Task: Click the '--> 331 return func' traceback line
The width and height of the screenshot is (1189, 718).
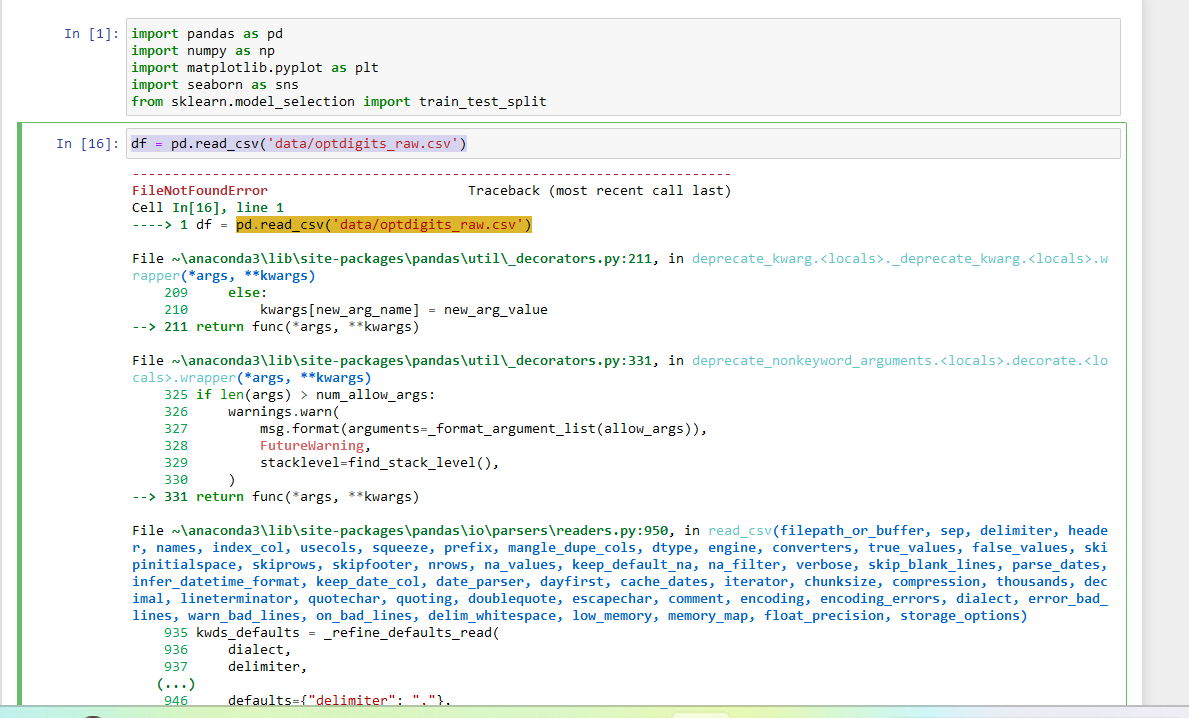Action: click(x=275, y=497)
